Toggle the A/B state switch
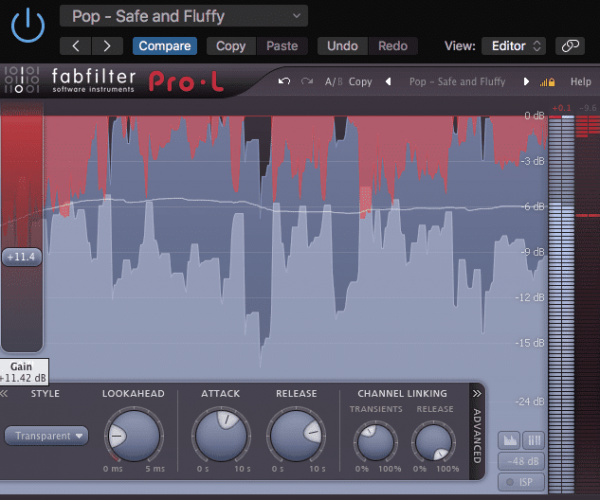 click(333, 81)
